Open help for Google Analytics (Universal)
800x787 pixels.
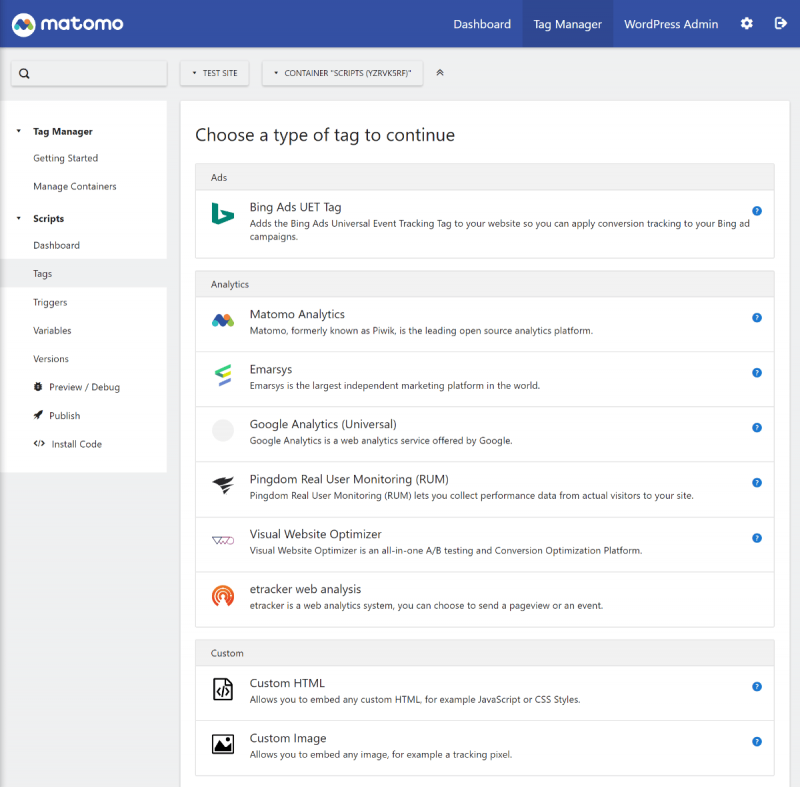point(757,427)
